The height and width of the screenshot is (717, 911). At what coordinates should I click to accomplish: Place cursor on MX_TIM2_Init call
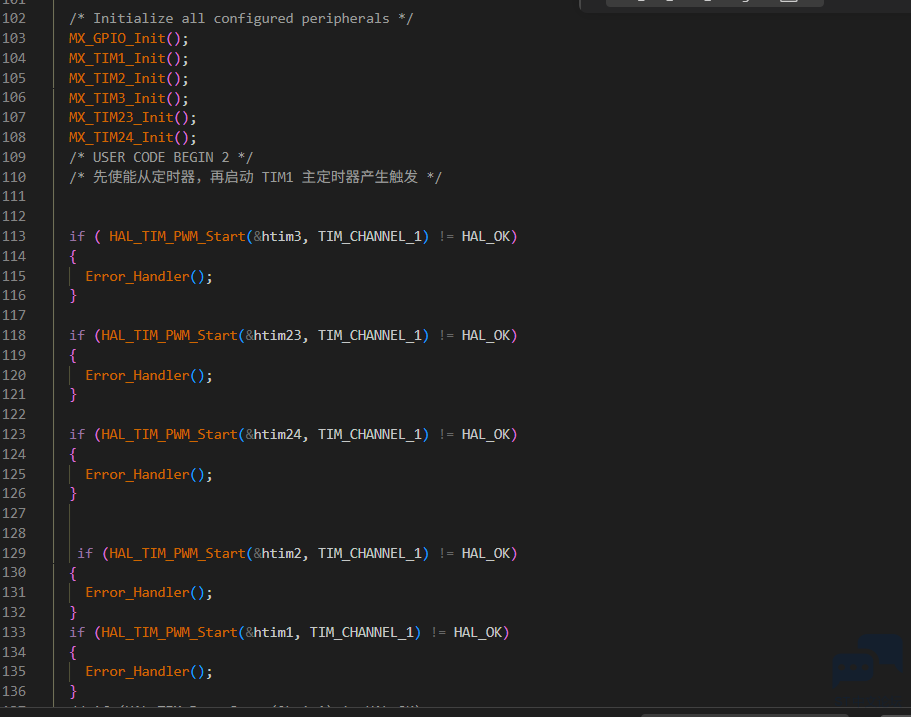pos(128,78)
